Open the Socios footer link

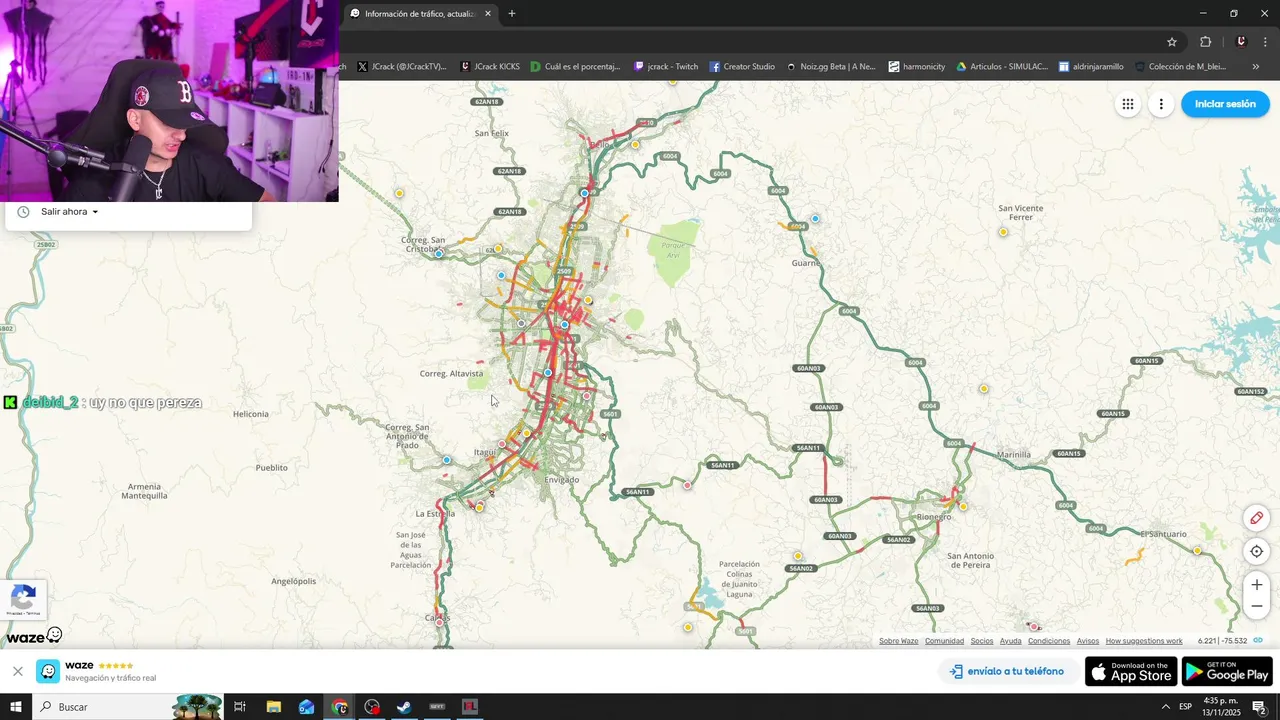coord(982,641)
